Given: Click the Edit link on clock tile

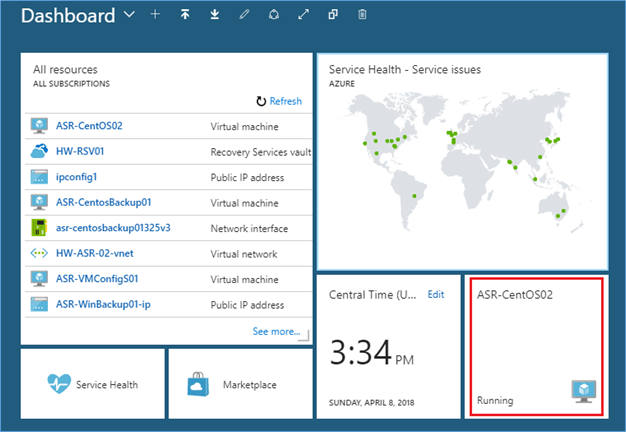Looking at the screenshot, I should pos(436,295).
